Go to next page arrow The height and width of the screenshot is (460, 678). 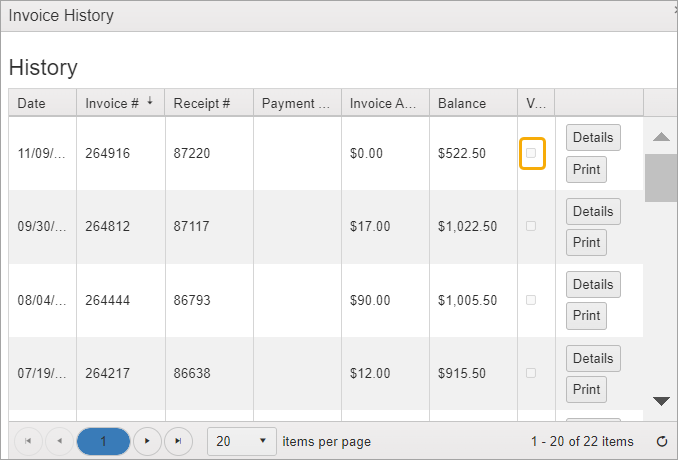point(147,441)
